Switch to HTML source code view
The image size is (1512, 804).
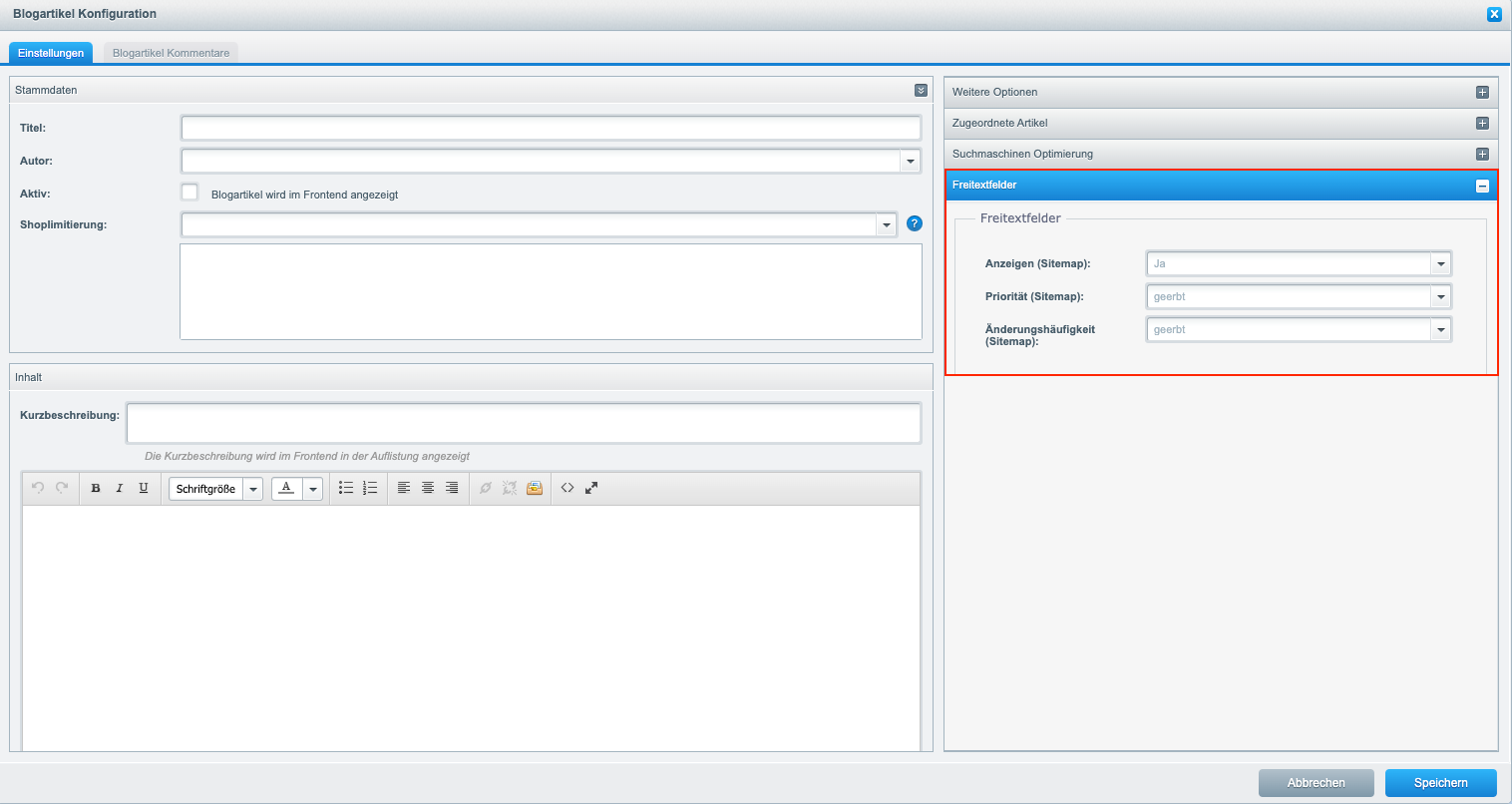click(567, 488)
